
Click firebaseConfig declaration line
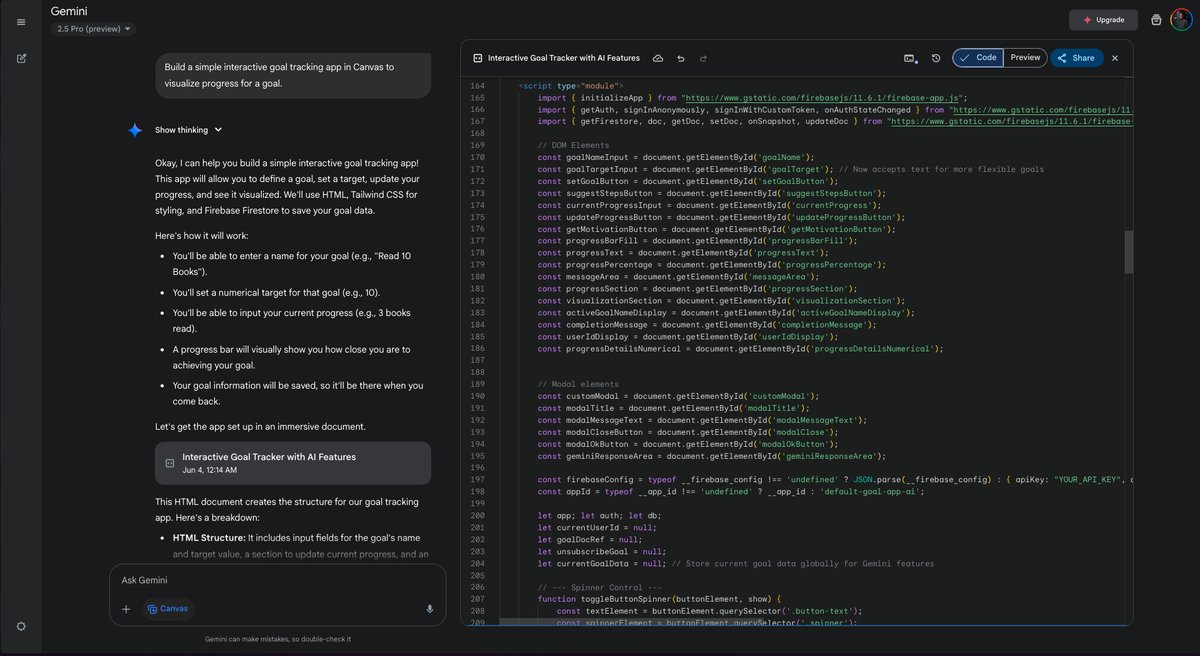coord(835,482)
